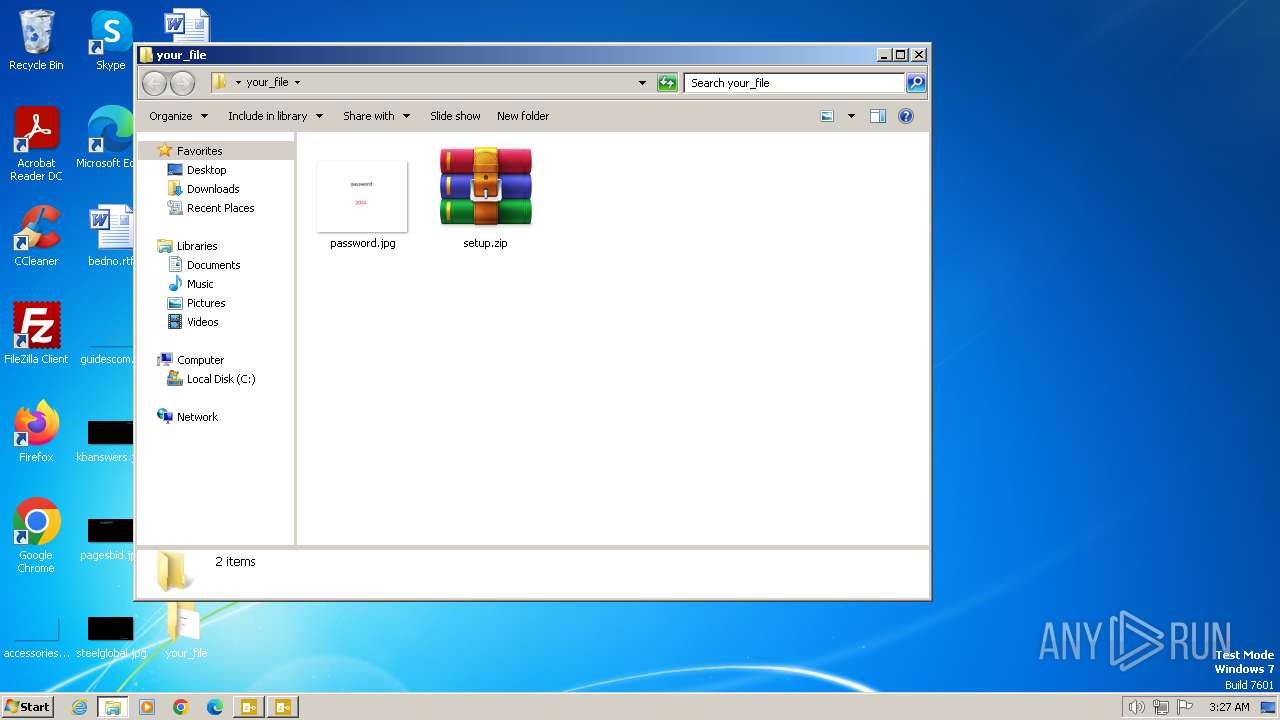Click the password.jpg file name
This screenshot has width=1280, height=720.
(x=363, y=243)
